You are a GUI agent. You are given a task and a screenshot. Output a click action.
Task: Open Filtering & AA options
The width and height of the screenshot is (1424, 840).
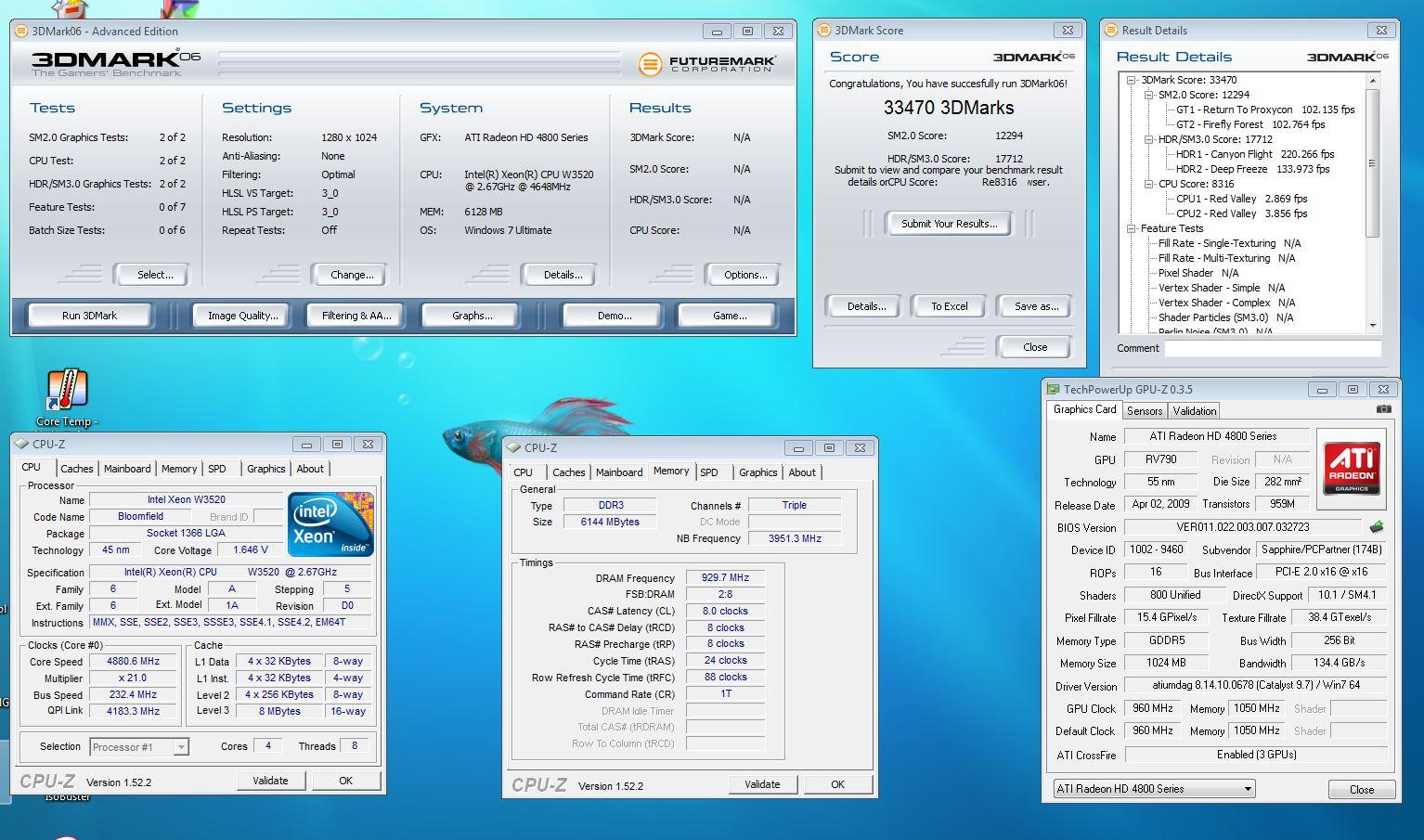(x=356, y=316)
